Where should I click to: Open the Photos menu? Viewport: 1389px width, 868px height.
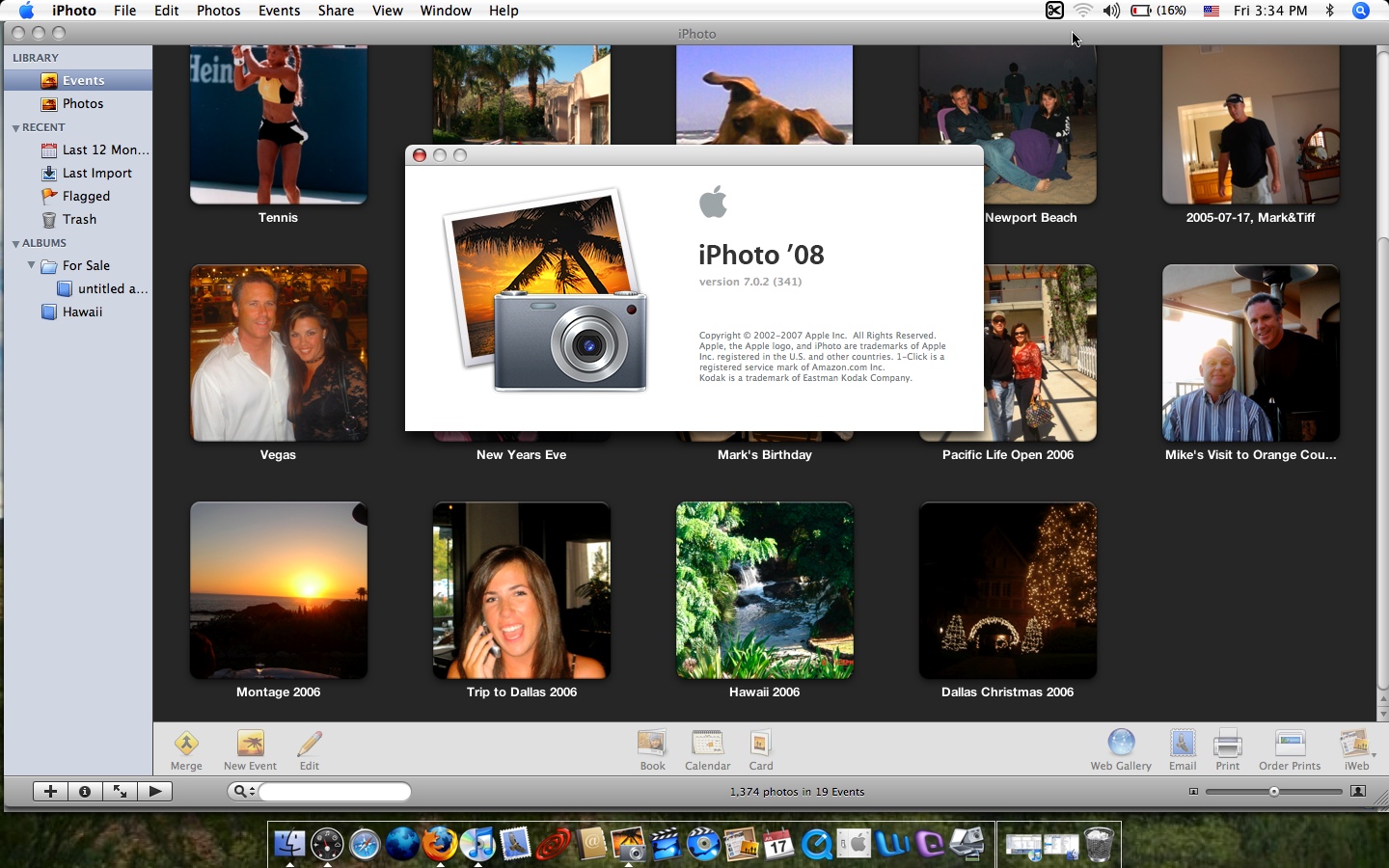tap(219, 11)
